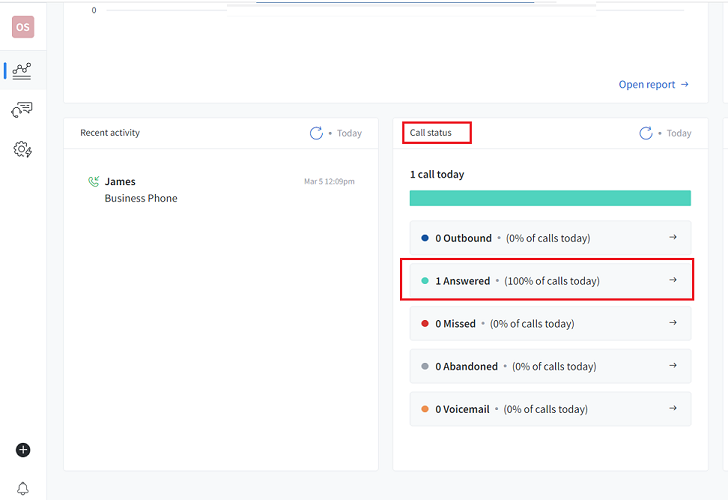Open the 0 Missed calls row
Image resolution: width=728 pixels, height=500 pixels.
pos(550,323)
